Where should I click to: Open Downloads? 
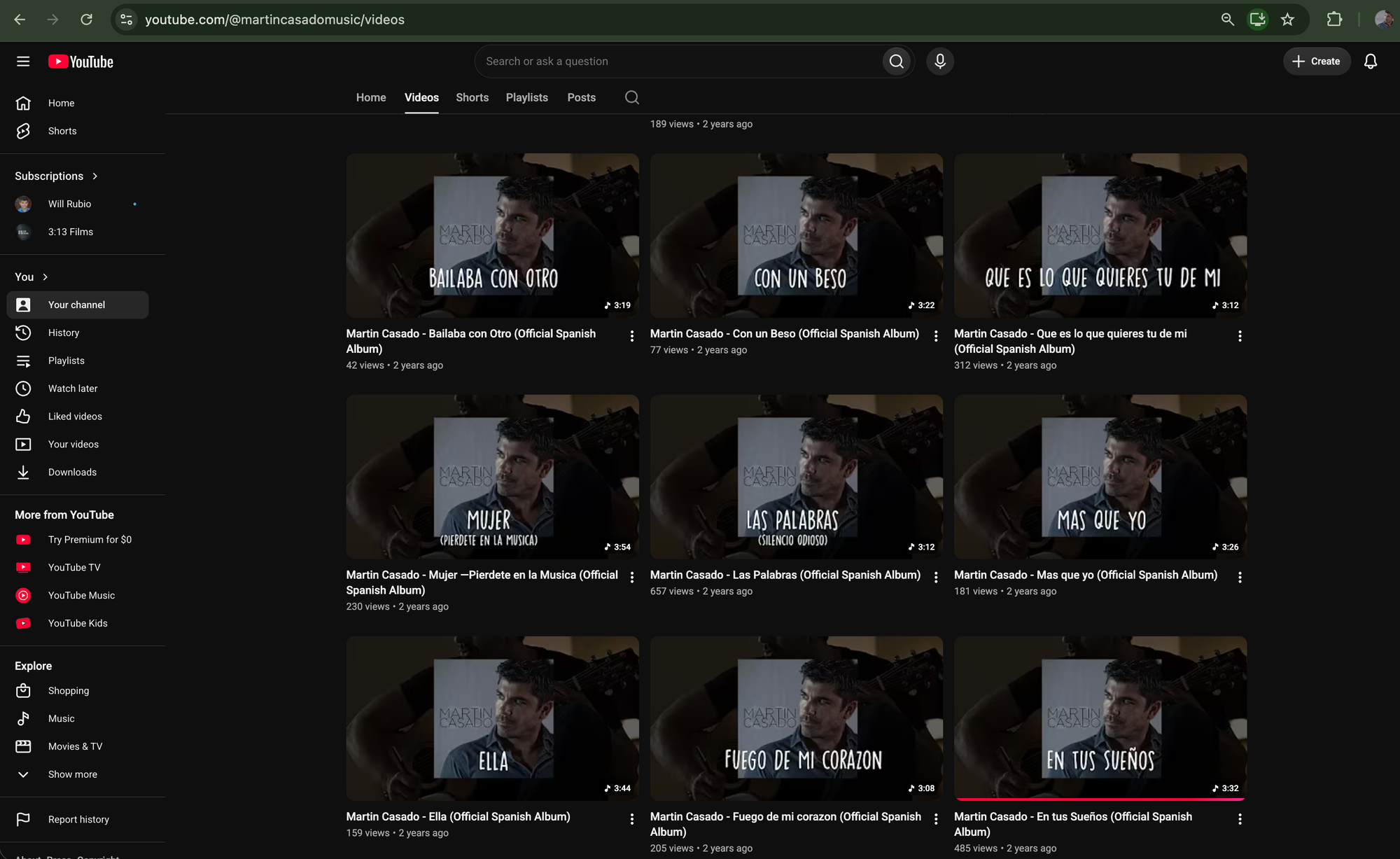(78, 473)
